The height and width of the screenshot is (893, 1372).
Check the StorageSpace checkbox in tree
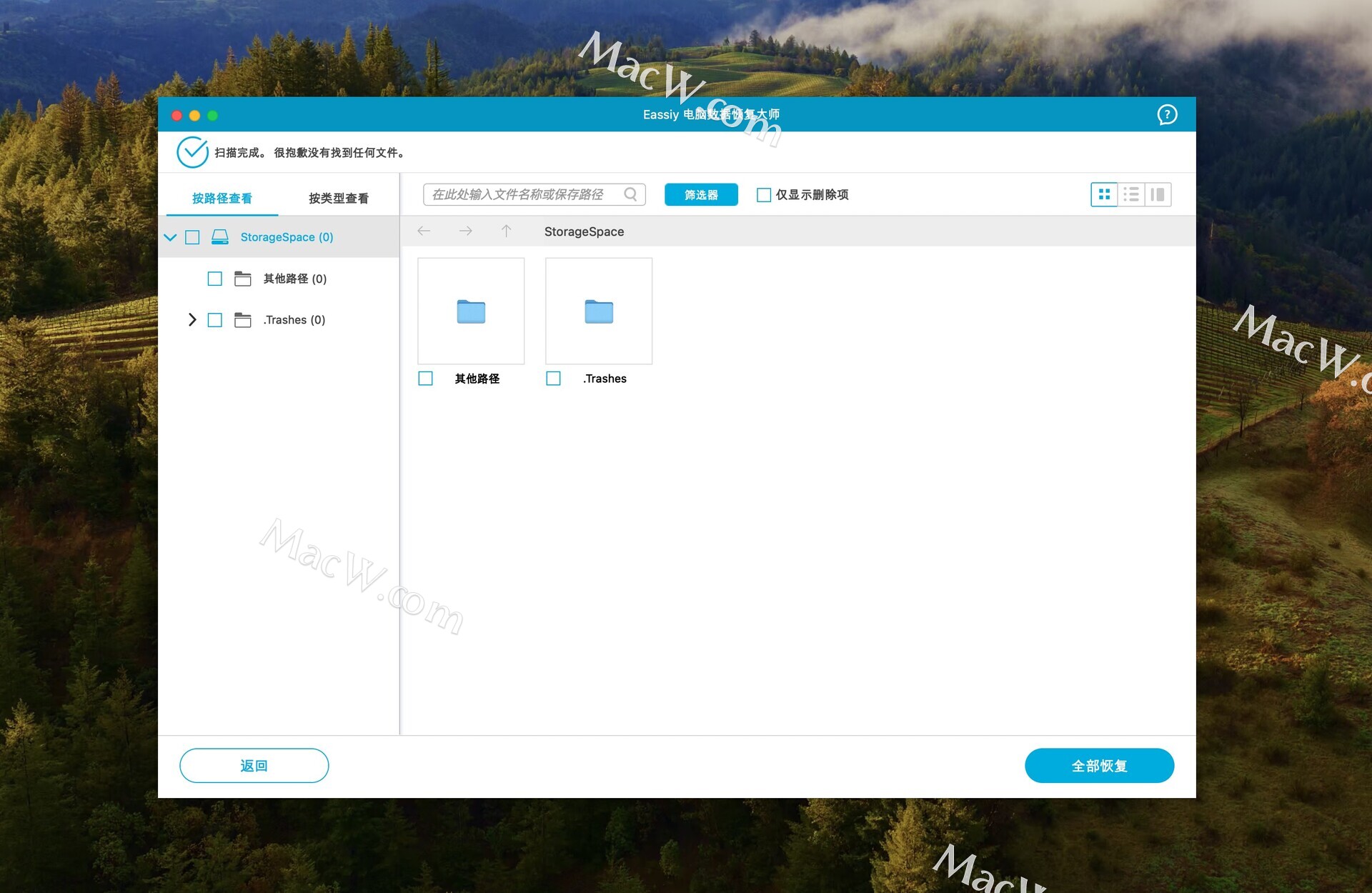192,237
